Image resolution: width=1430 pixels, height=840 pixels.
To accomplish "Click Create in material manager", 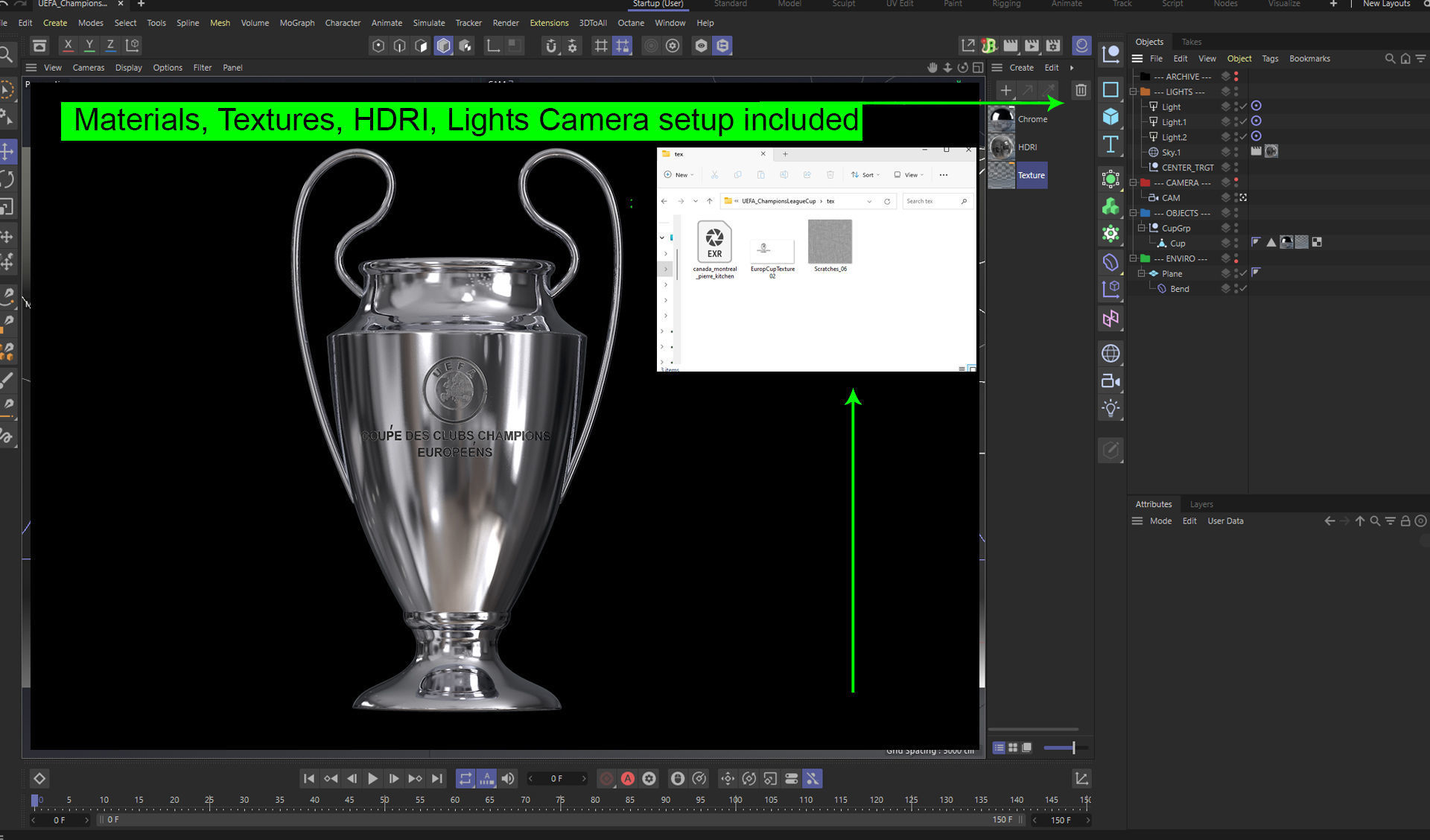I will click(x=1021, y=68).
